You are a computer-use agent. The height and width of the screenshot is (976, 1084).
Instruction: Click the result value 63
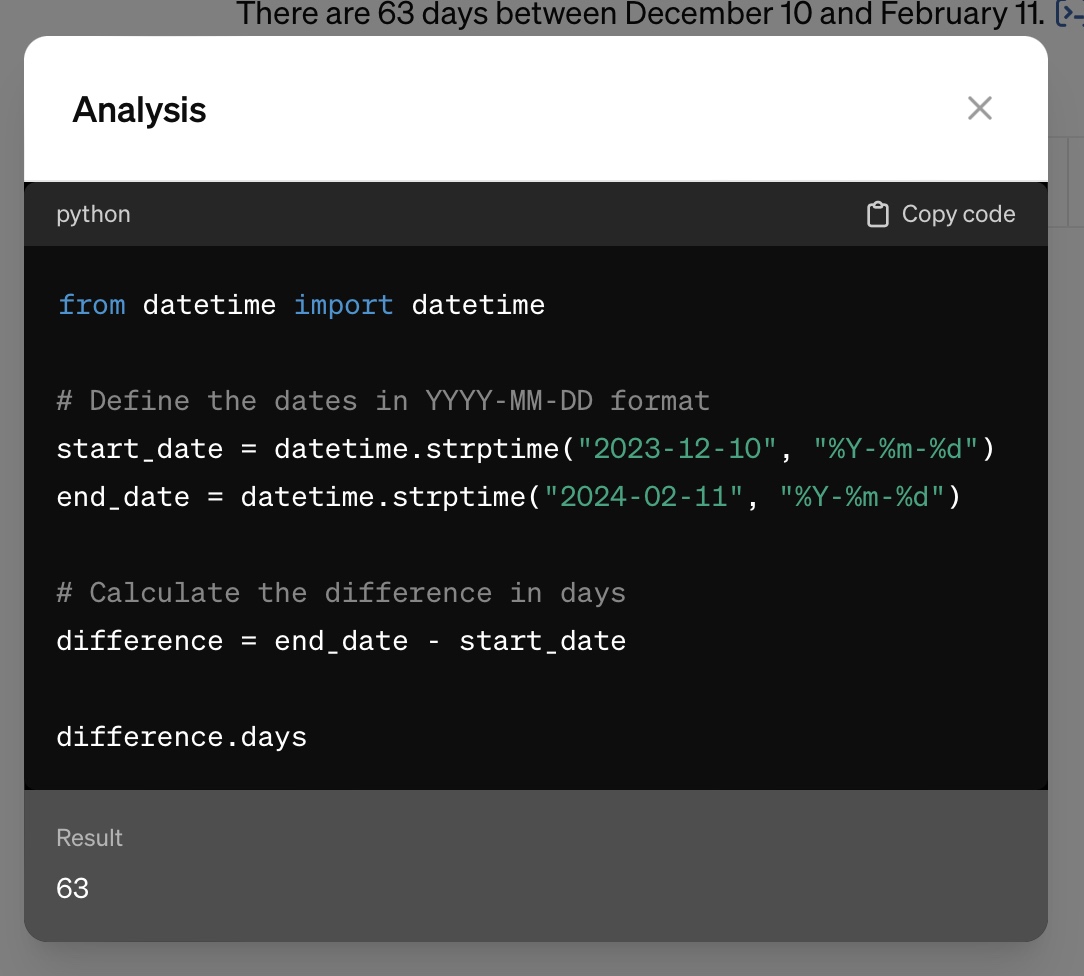pyautogui.click(x=73, y=888)
